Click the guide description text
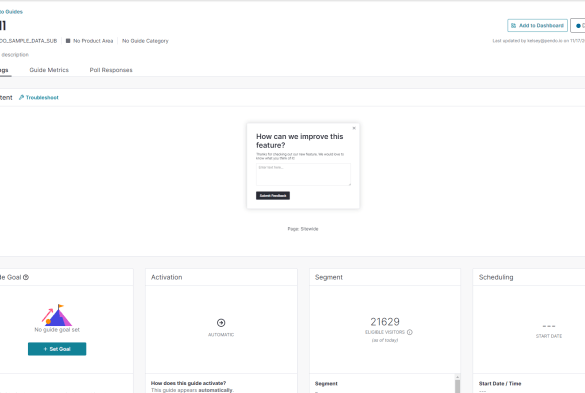The image size is (585, 393). tap(15, 54)
